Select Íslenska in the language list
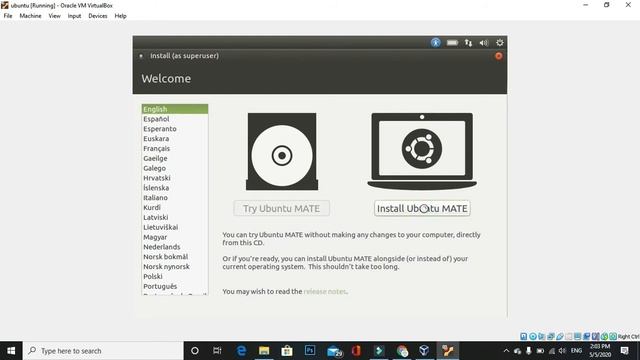 [x=175, y=188]
